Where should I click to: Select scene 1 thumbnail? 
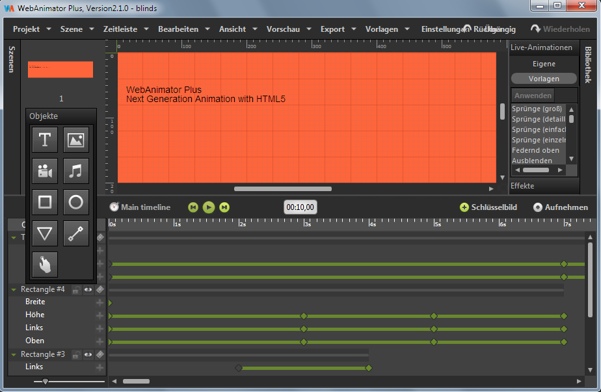tap(60, 70)
